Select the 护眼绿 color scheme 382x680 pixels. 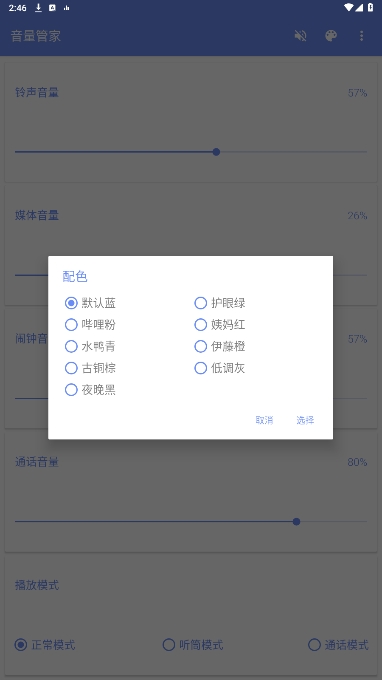pyautogui.click(x=220, y=303)
